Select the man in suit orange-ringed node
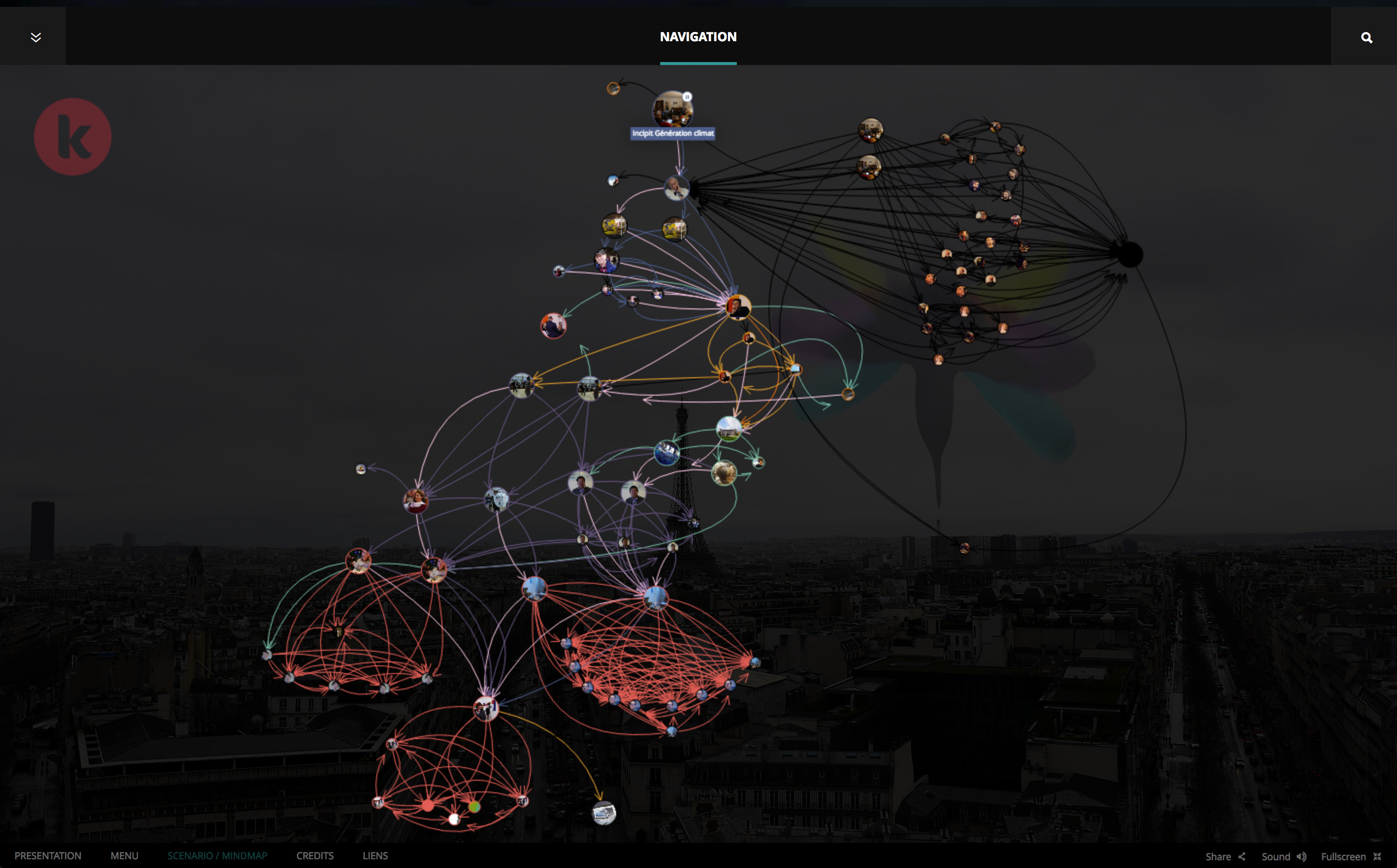The width and height of the screenshot is (1397, 868). click(738, 306)
